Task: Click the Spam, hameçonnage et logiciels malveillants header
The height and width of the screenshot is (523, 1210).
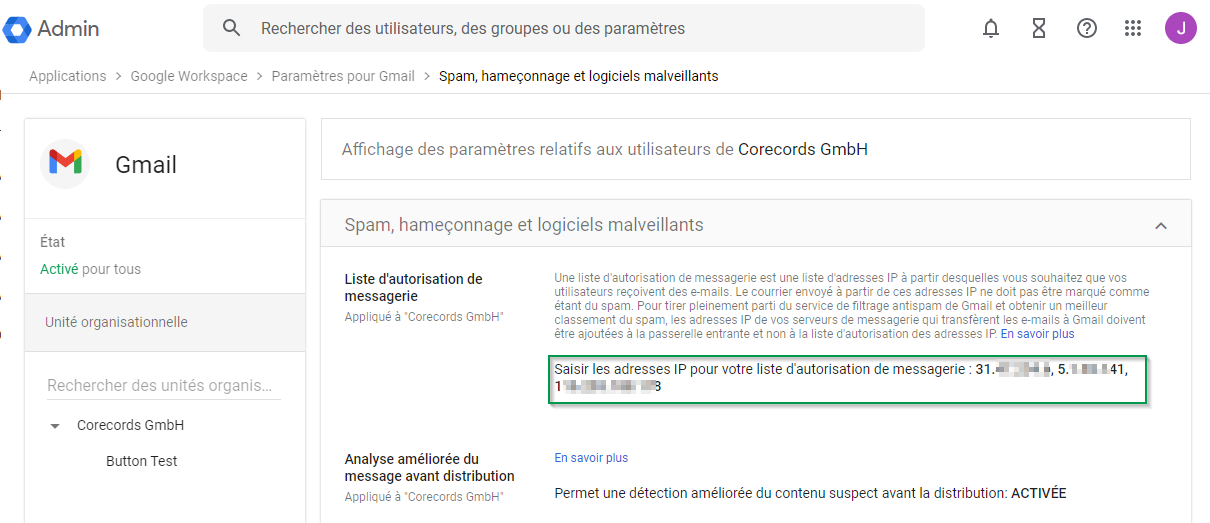Action: (x=523, y=225)
